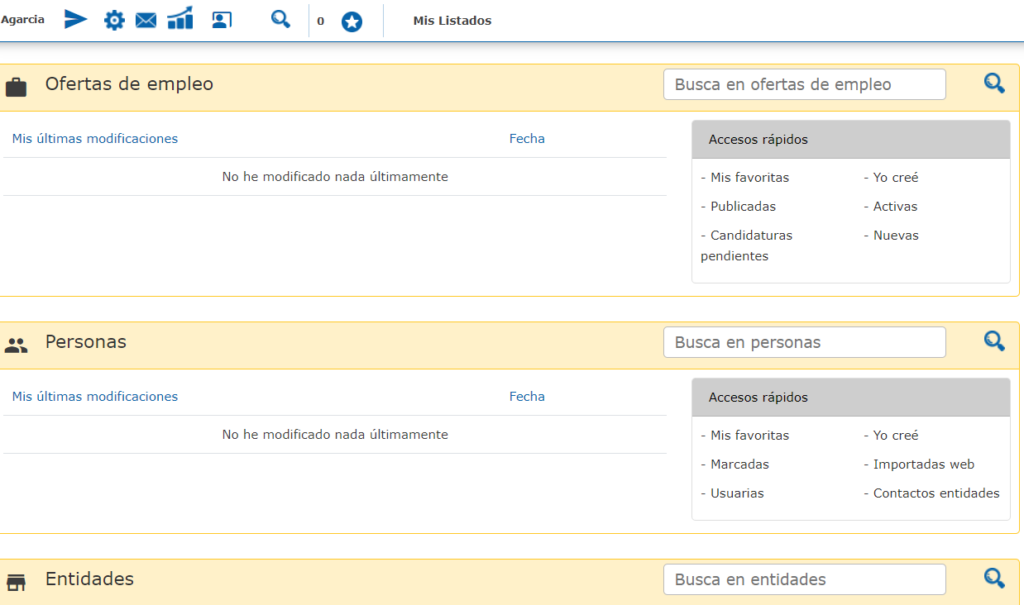Click the empty modifications message under Personas
The width and height of the screenshot is (1024, 605).
pyautogui.click(x=335, y=434)
